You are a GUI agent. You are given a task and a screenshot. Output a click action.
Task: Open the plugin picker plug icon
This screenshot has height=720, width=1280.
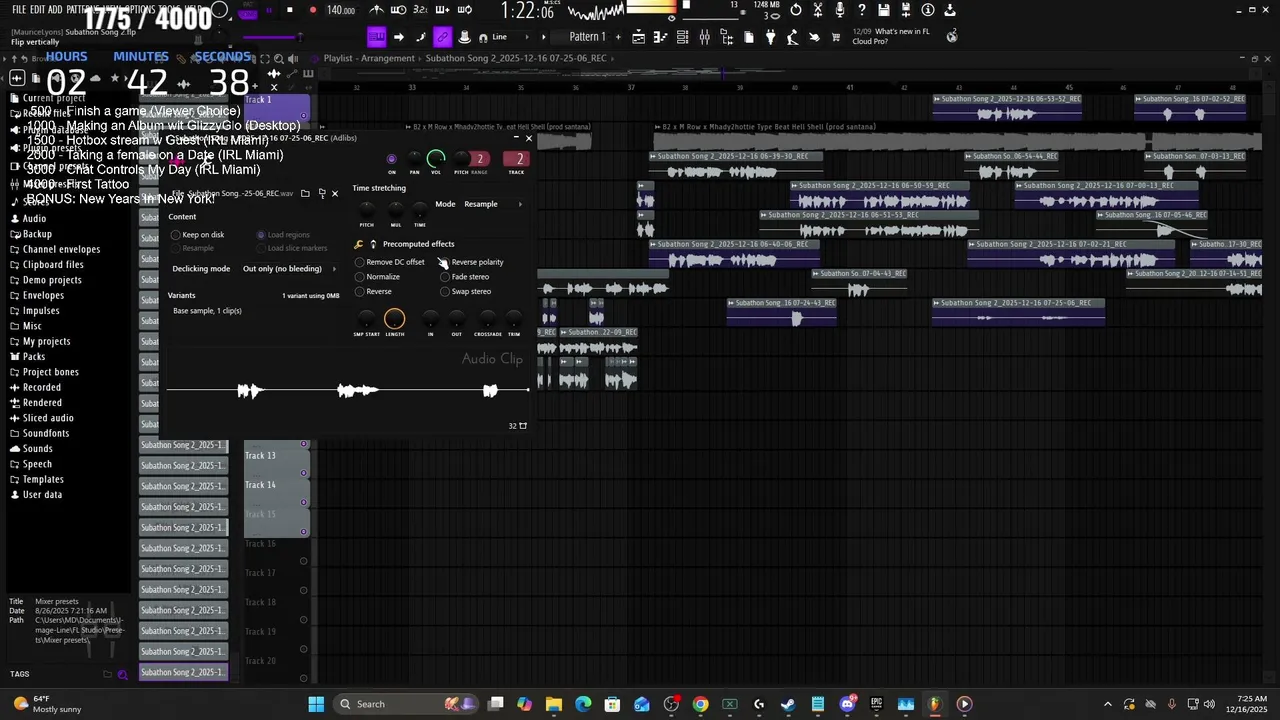click(770, 37)
